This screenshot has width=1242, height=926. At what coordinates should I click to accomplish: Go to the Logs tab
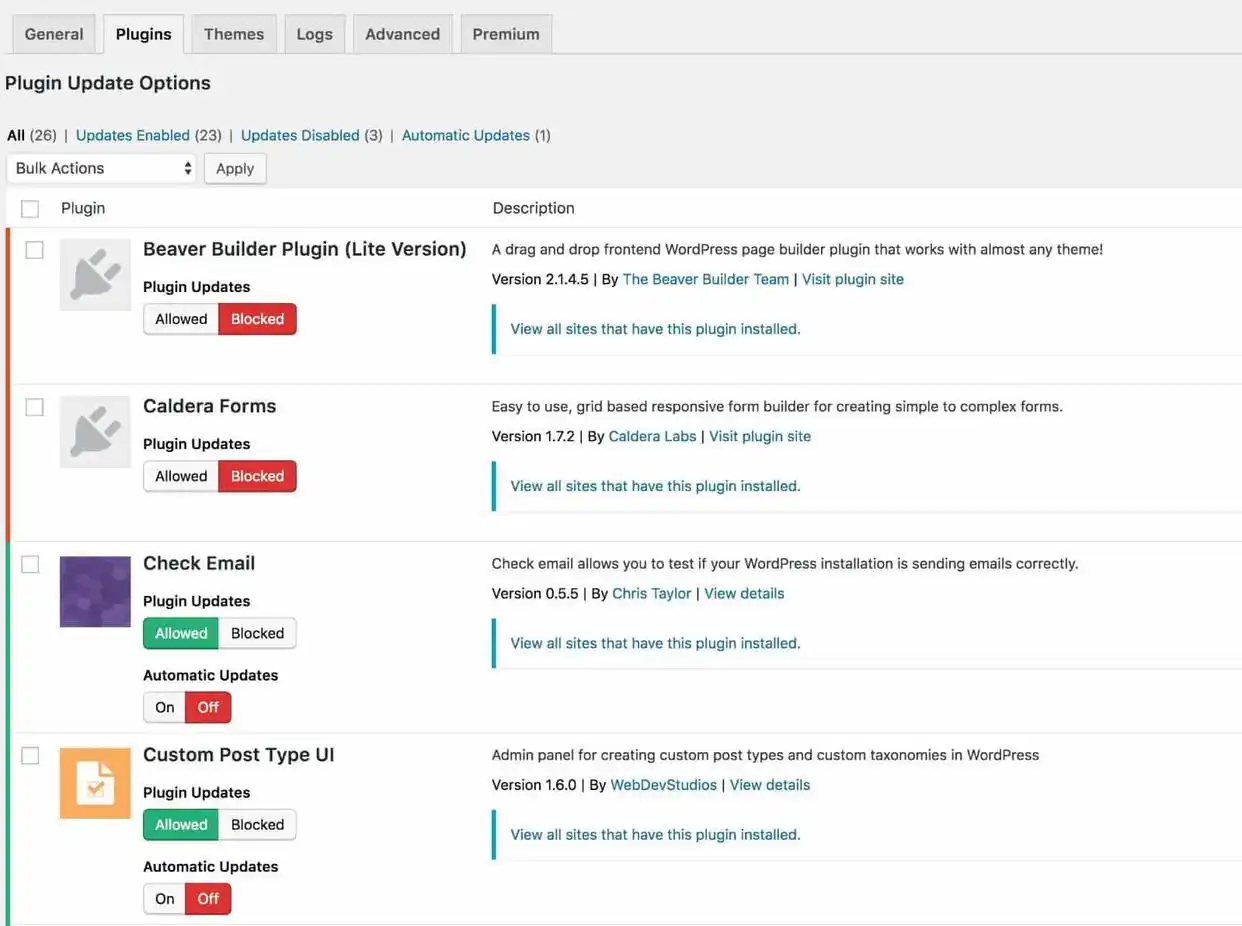314,34
